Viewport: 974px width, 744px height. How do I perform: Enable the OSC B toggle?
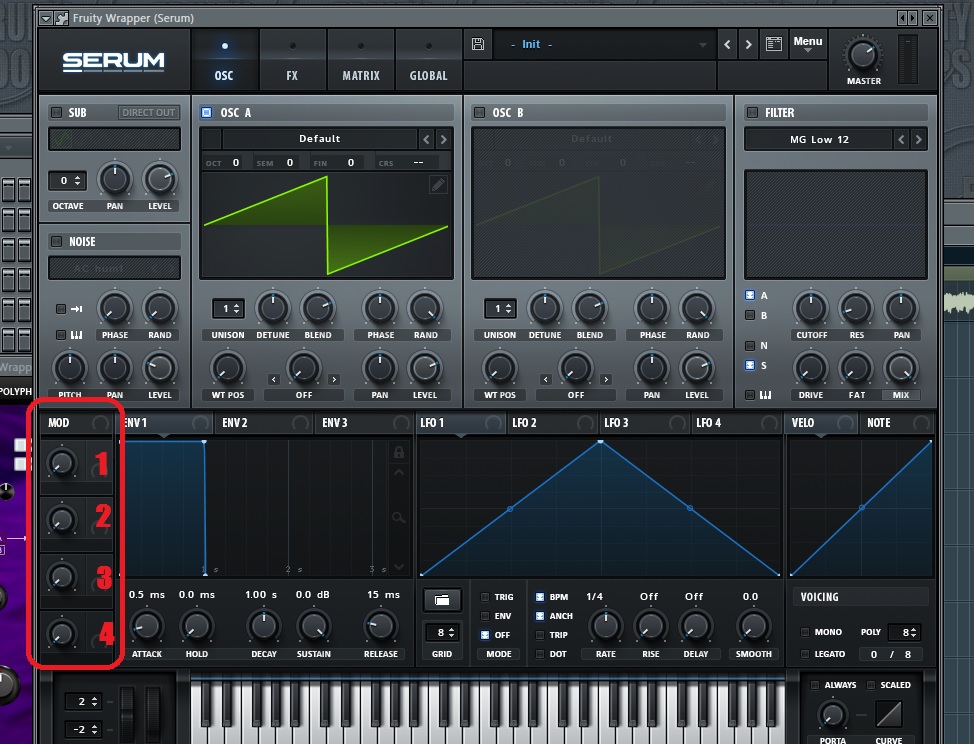click(479, 112)
